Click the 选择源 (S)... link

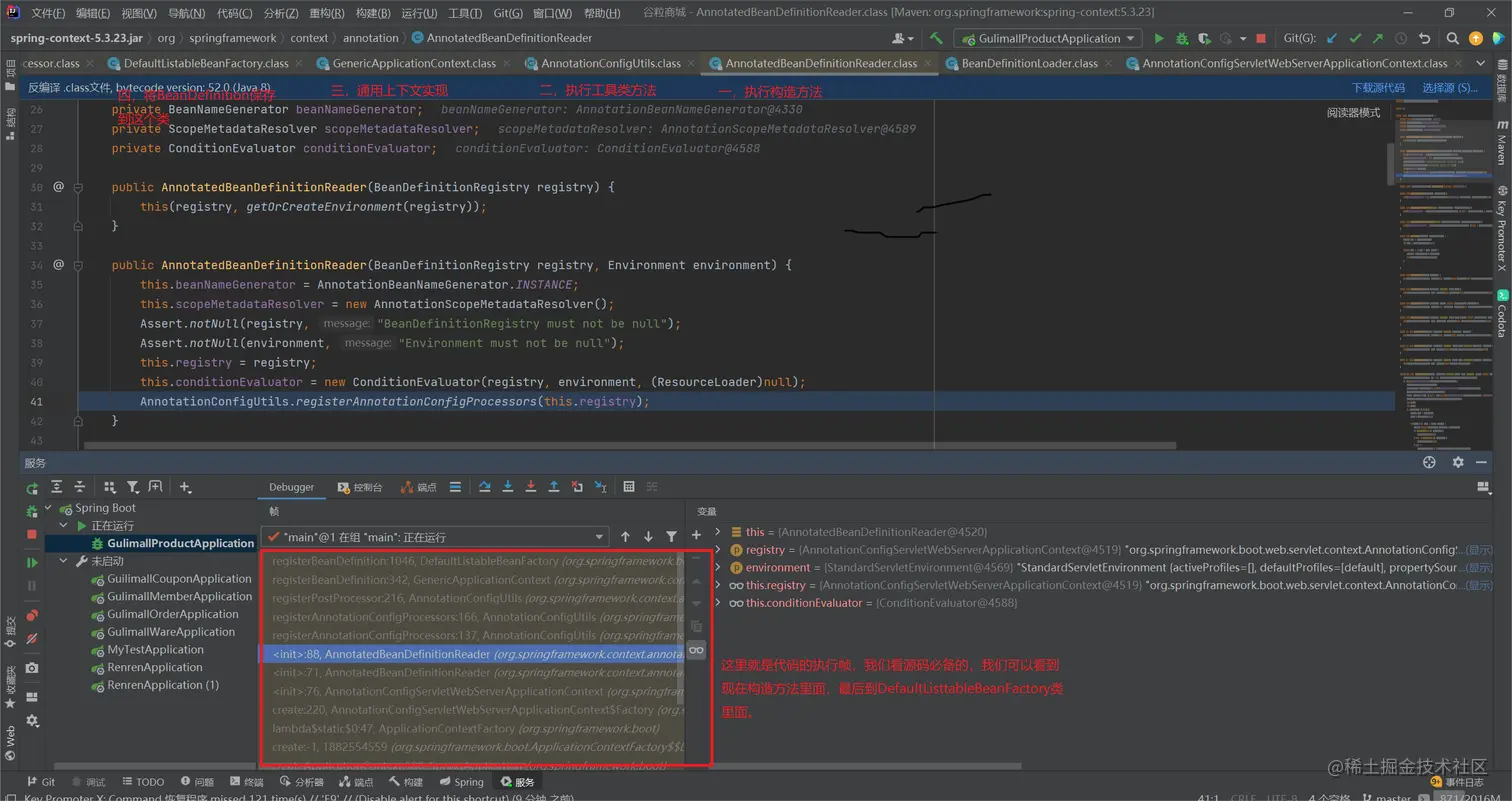coord(1449,88)
